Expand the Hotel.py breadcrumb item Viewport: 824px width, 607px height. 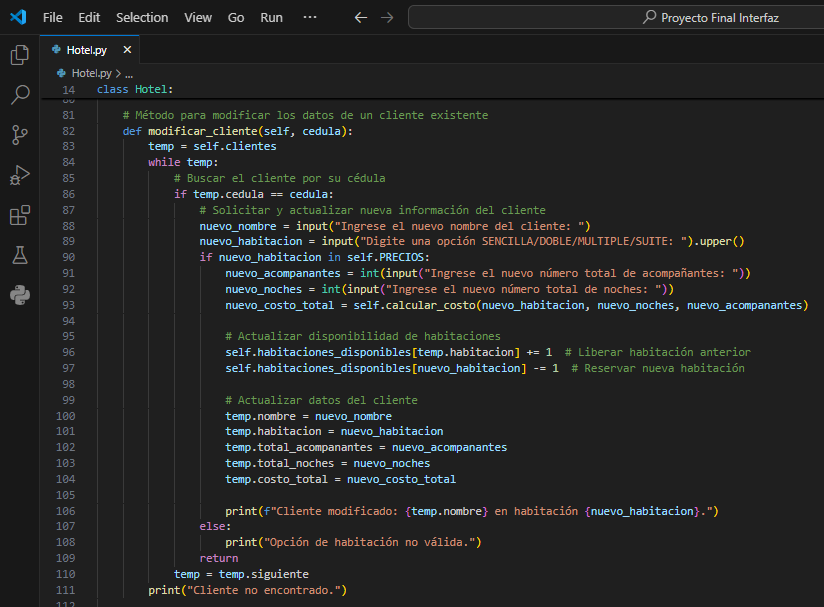91,73
